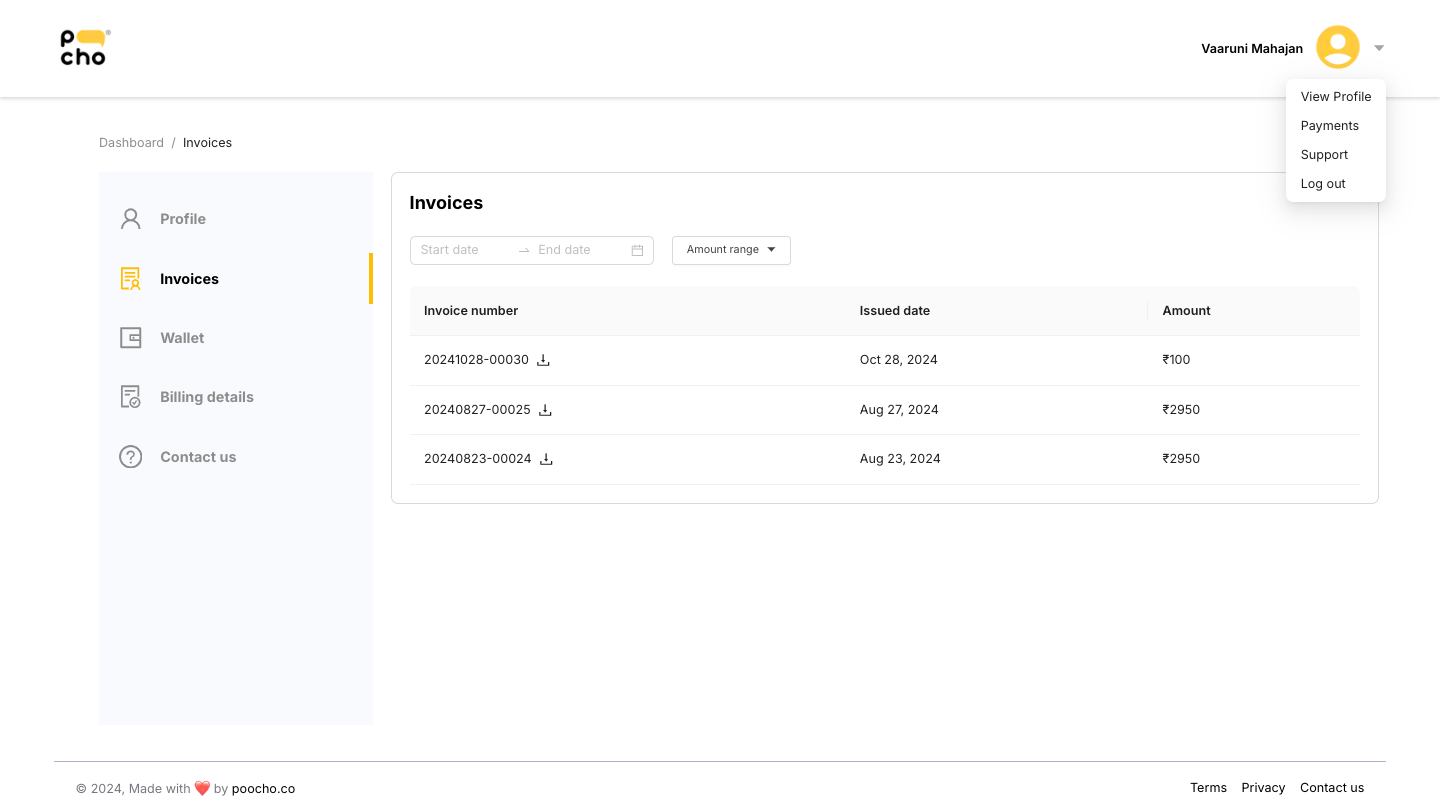The image size is (1440, 812).
Task: Choose Payments in the user menu
Action: pyautogui.click(x=1329, y=126)
